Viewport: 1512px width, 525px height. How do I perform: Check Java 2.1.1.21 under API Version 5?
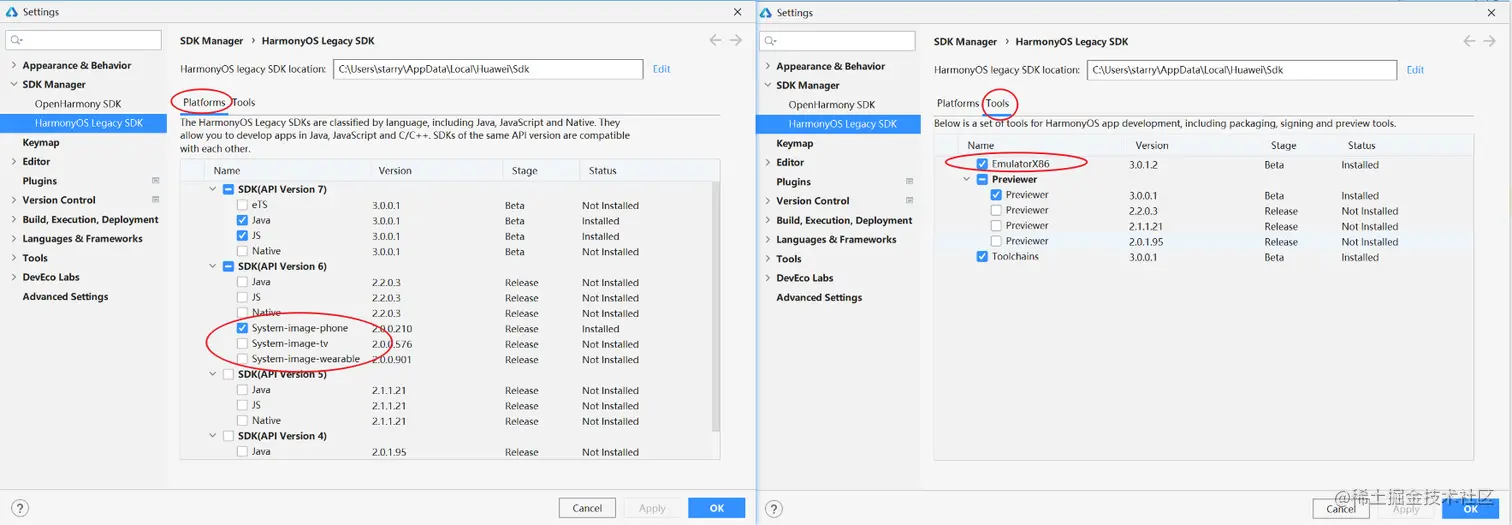coord(242,390)
